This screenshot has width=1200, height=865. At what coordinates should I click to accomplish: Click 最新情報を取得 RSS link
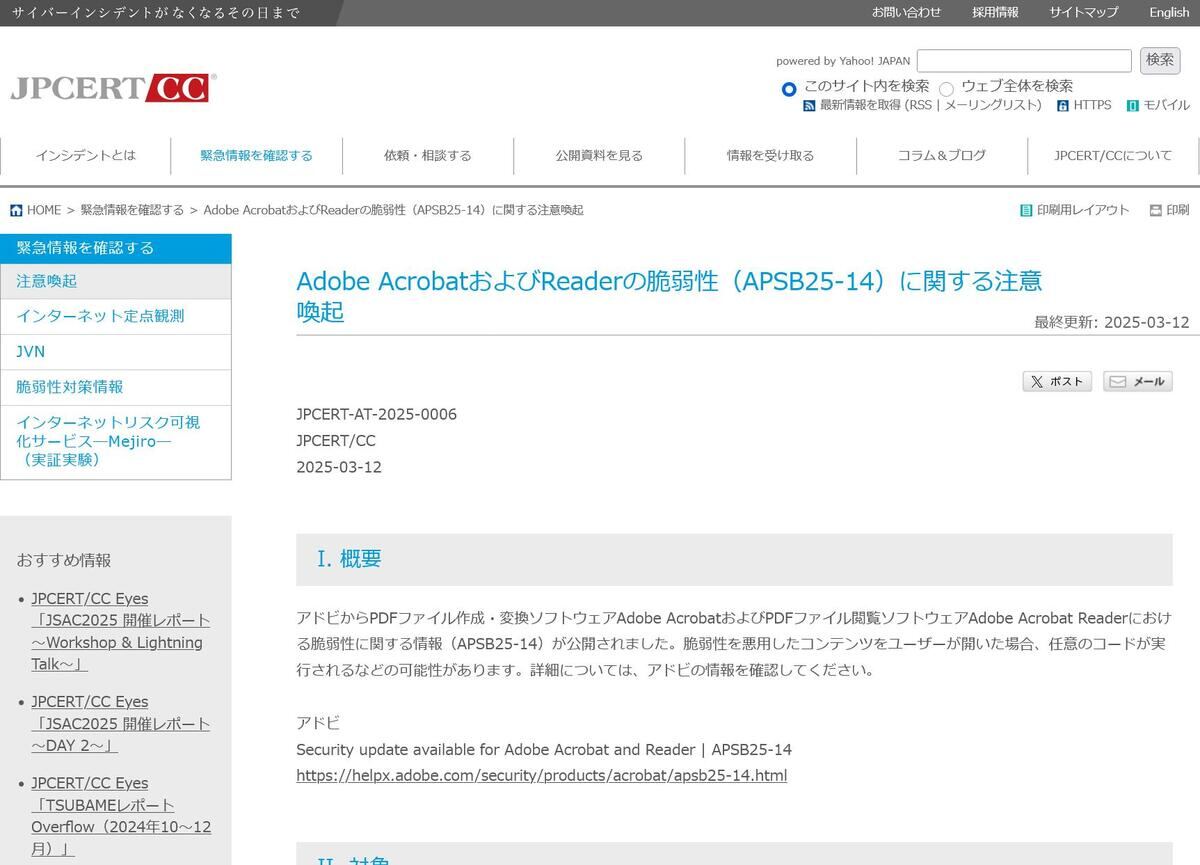pos(861,105)
